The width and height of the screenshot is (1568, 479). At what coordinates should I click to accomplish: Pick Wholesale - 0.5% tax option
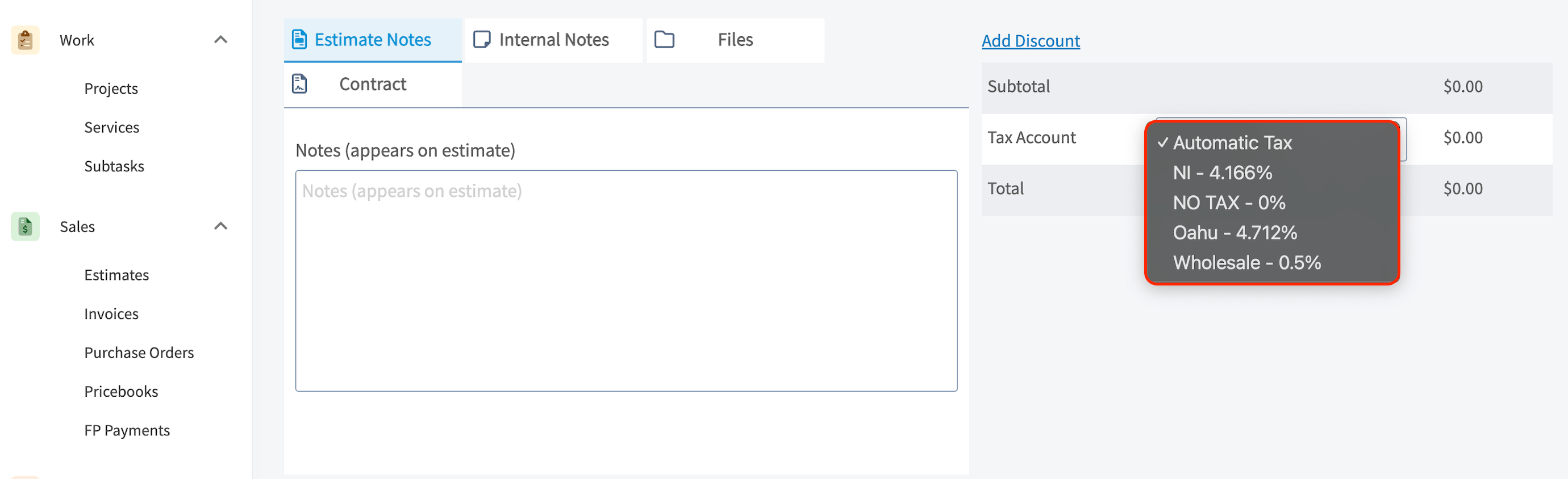point(1271,263)
